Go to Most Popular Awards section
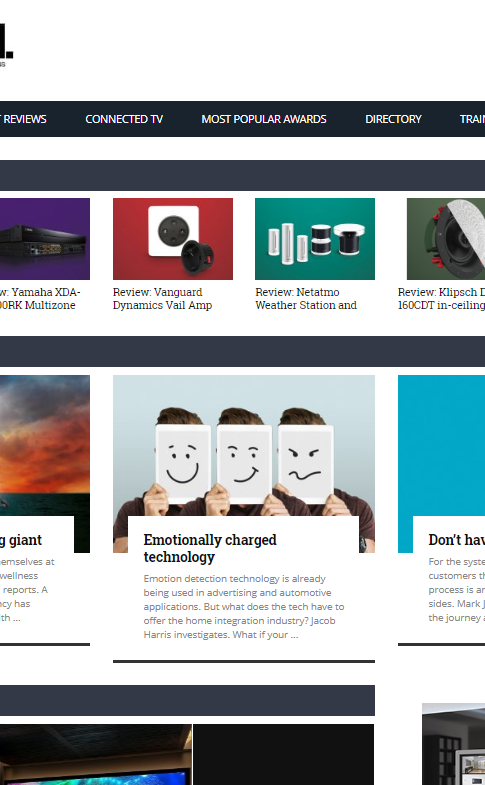Image resolution: width=485 pixels, height=785 pixels. tap(264, 119)
